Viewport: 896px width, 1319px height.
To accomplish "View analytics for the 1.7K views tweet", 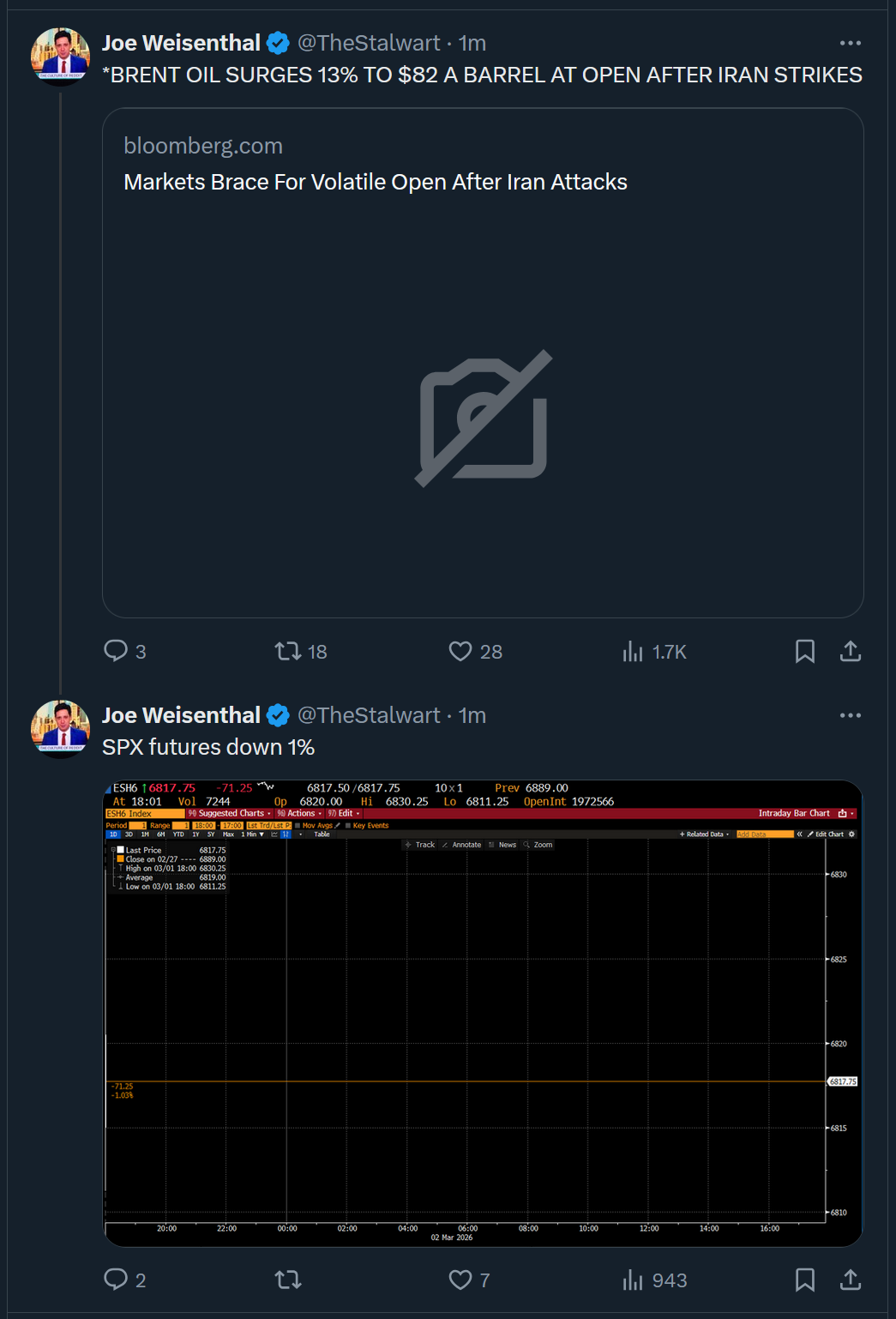I will pos(654,652).
